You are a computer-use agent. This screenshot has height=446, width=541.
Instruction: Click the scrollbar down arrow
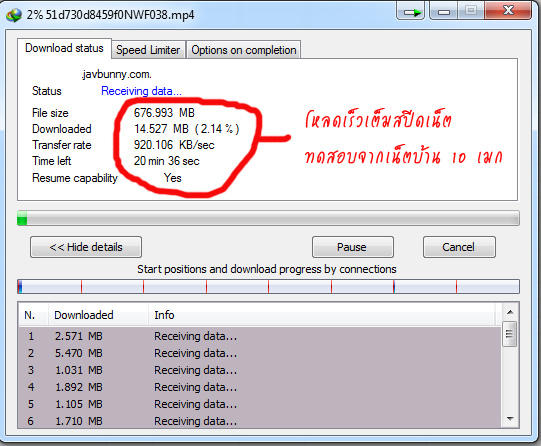click(510, 419)
